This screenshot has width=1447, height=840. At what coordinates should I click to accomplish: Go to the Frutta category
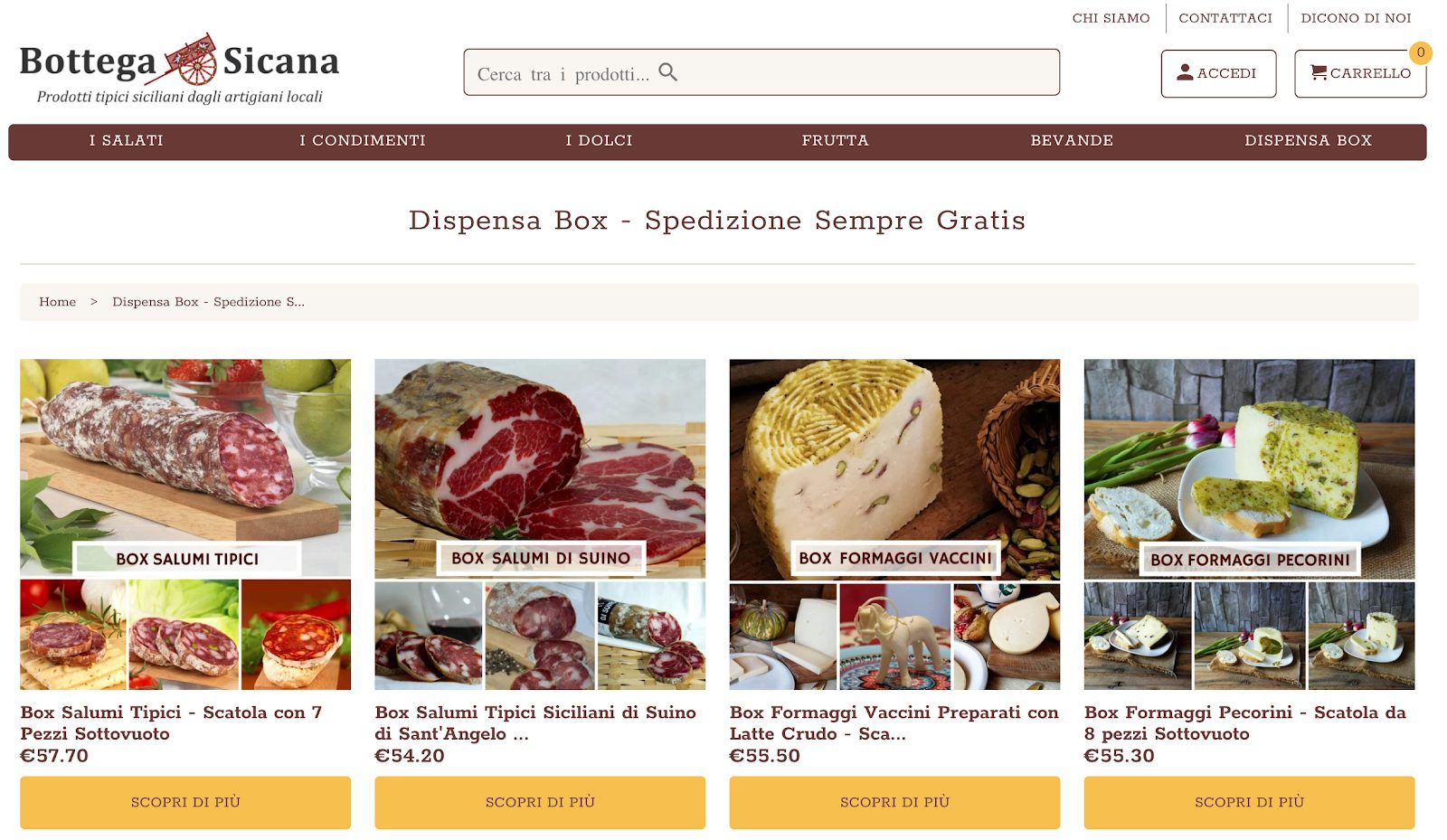pos(835,141)
